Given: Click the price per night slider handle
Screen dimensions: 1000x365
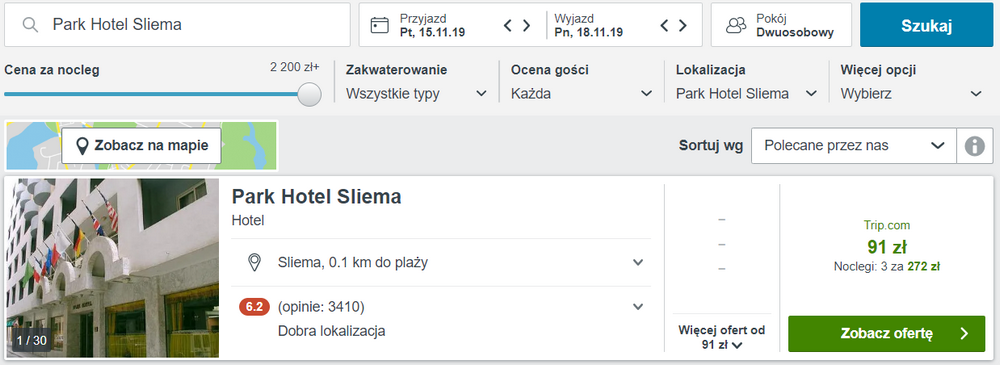Looking at the screenshot, I should [x=309, y=94].
